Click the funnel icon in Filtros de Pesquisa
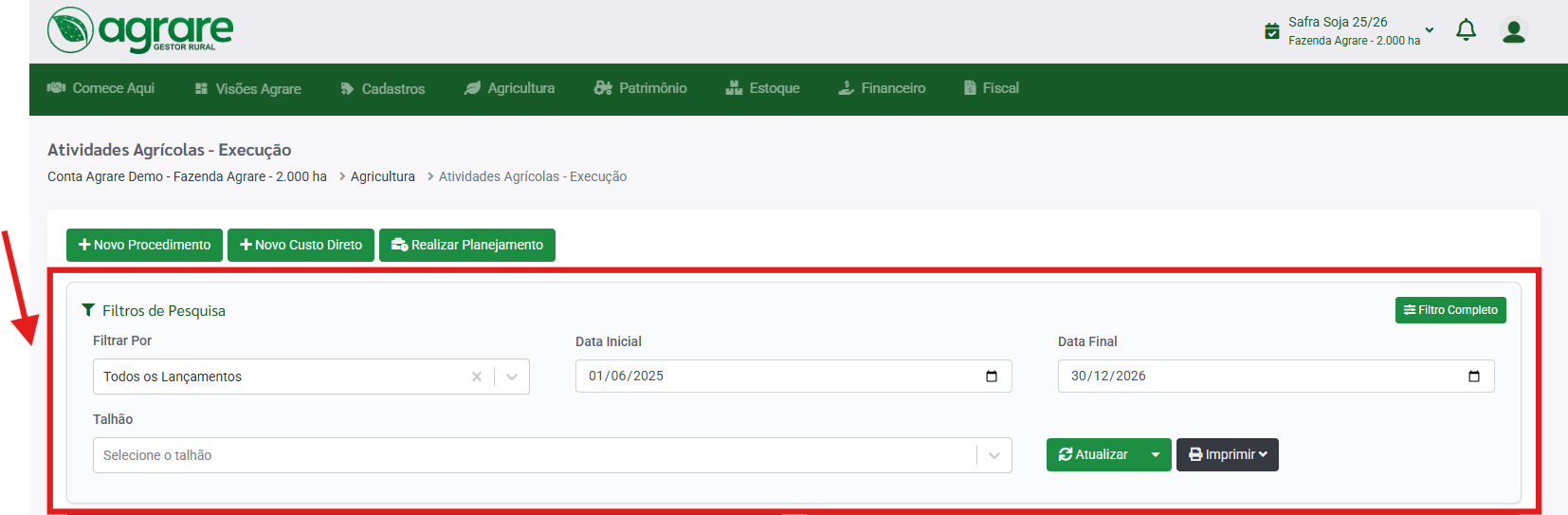This screenshot has height=515, width=1568. [x=88, y=310]
